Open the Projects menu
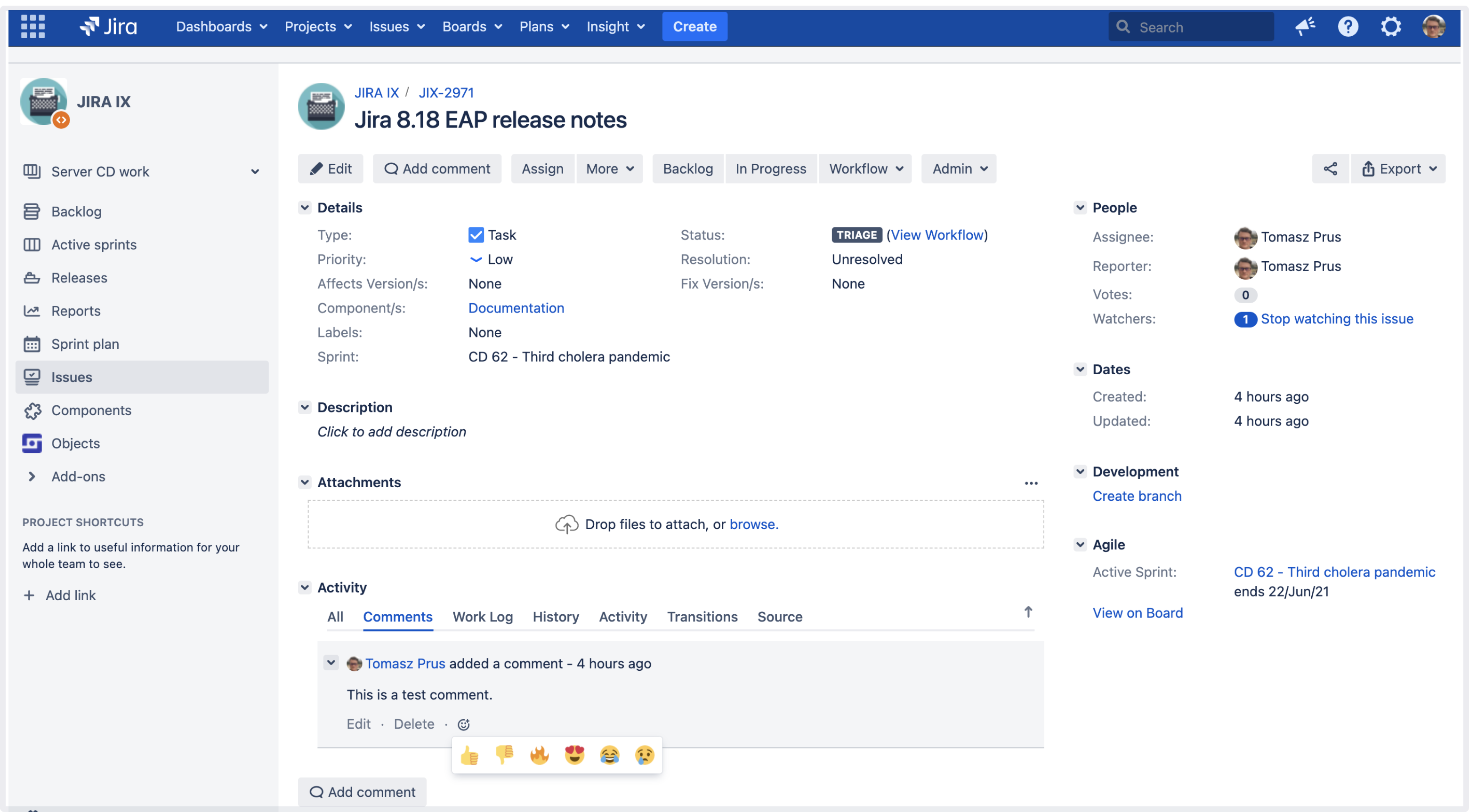Image resolution: width=1469 pixels, height=812 pixels. pyautogui.click(x=318, y=26)
